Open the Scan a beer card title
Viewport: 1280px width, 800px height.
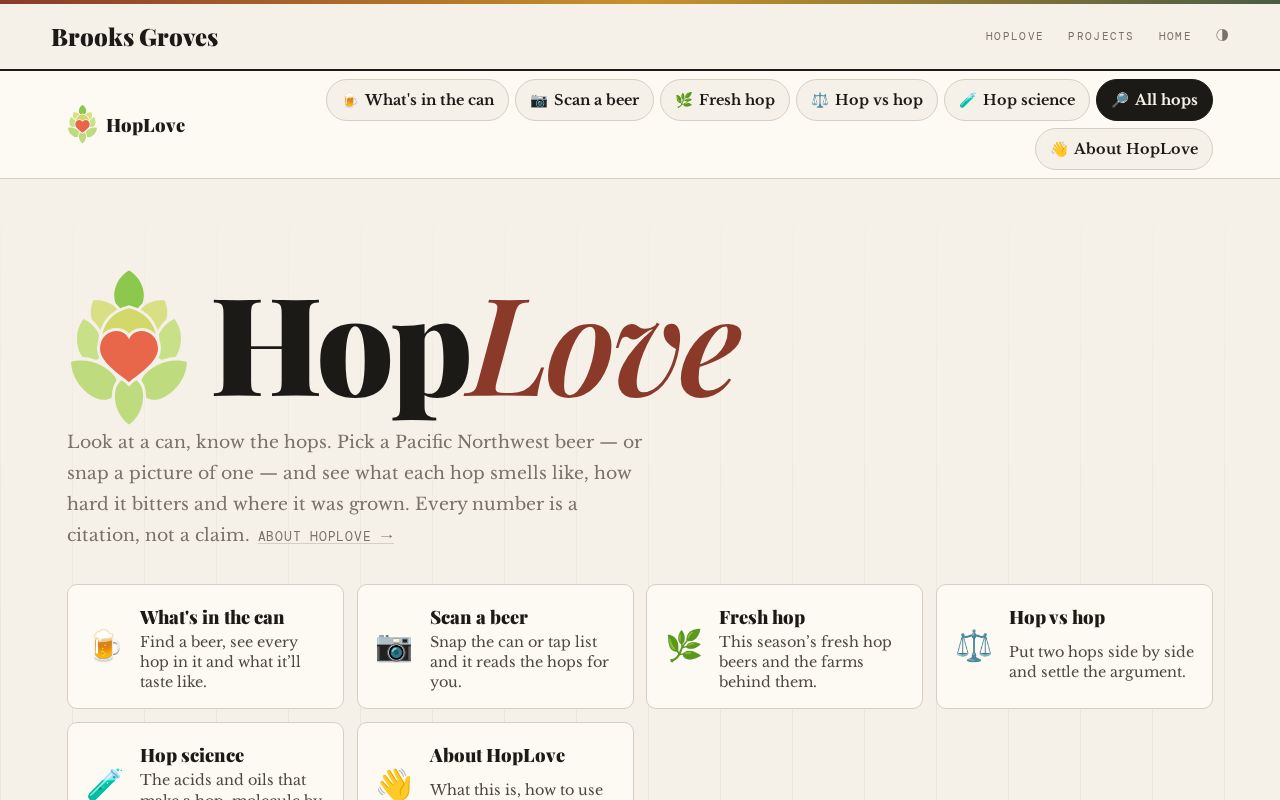pos(479,617)
